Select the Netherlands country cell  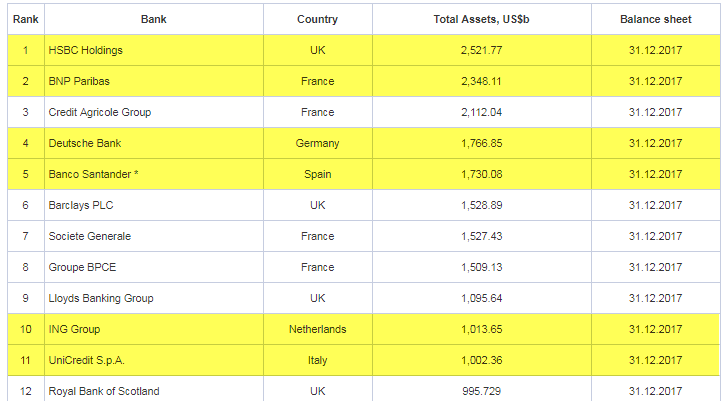(317, 329)
